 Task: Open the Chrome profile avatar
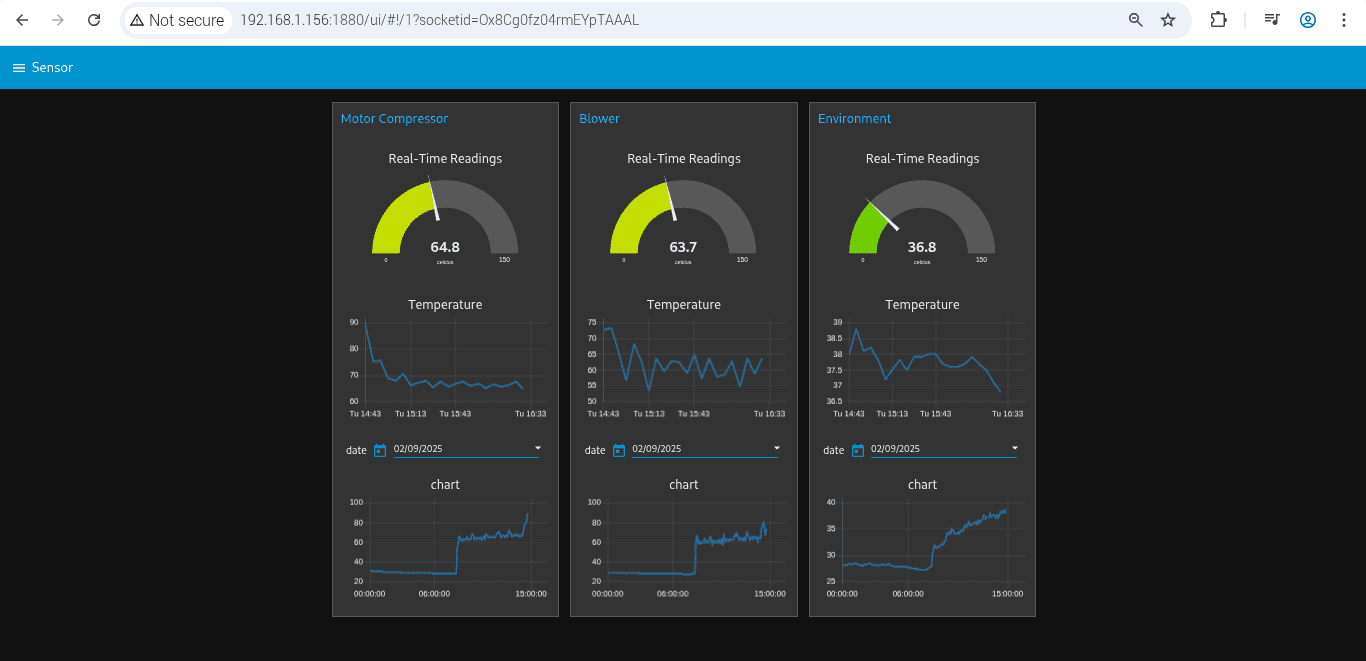(x=1307, y=20)
